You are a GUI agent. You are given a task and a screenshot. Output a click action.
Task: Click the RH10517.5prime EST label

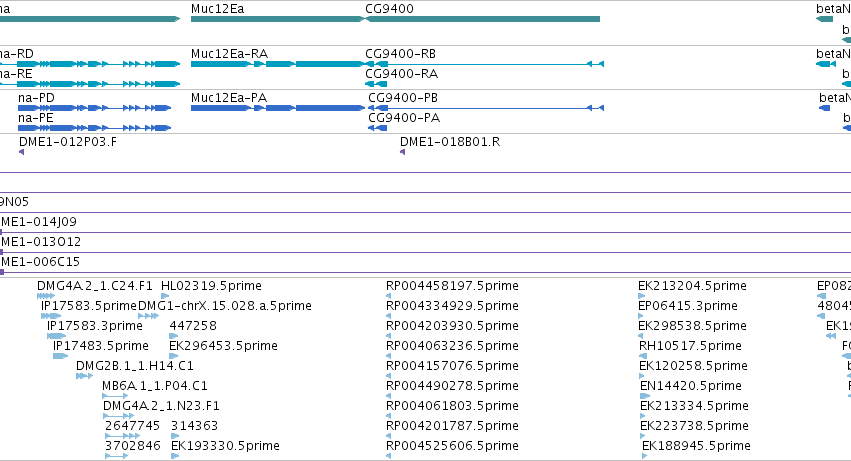click(x=690, y=346)
